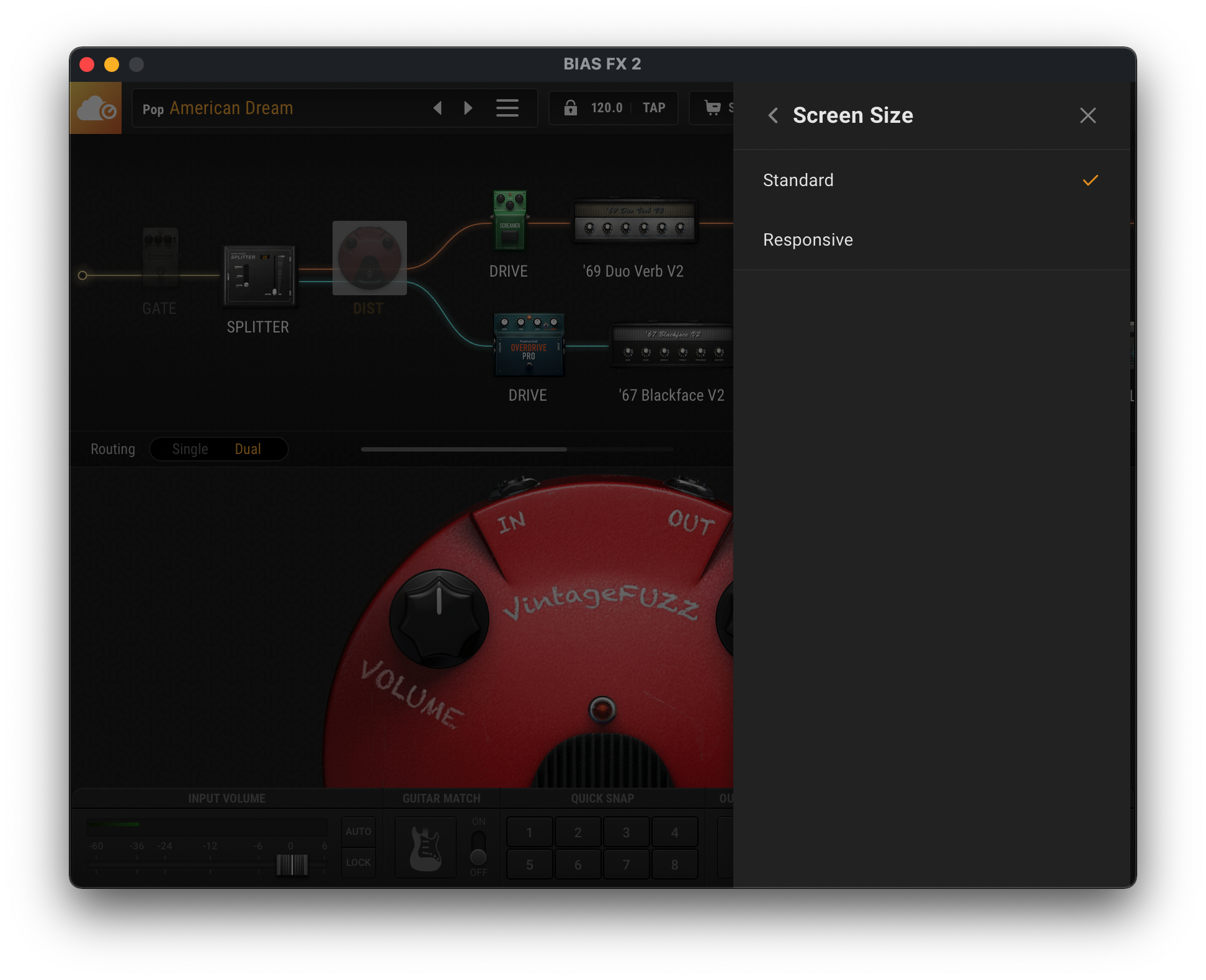Click the TAP tempo button
The image size is (1206, 980).
[x=654, y=108]
